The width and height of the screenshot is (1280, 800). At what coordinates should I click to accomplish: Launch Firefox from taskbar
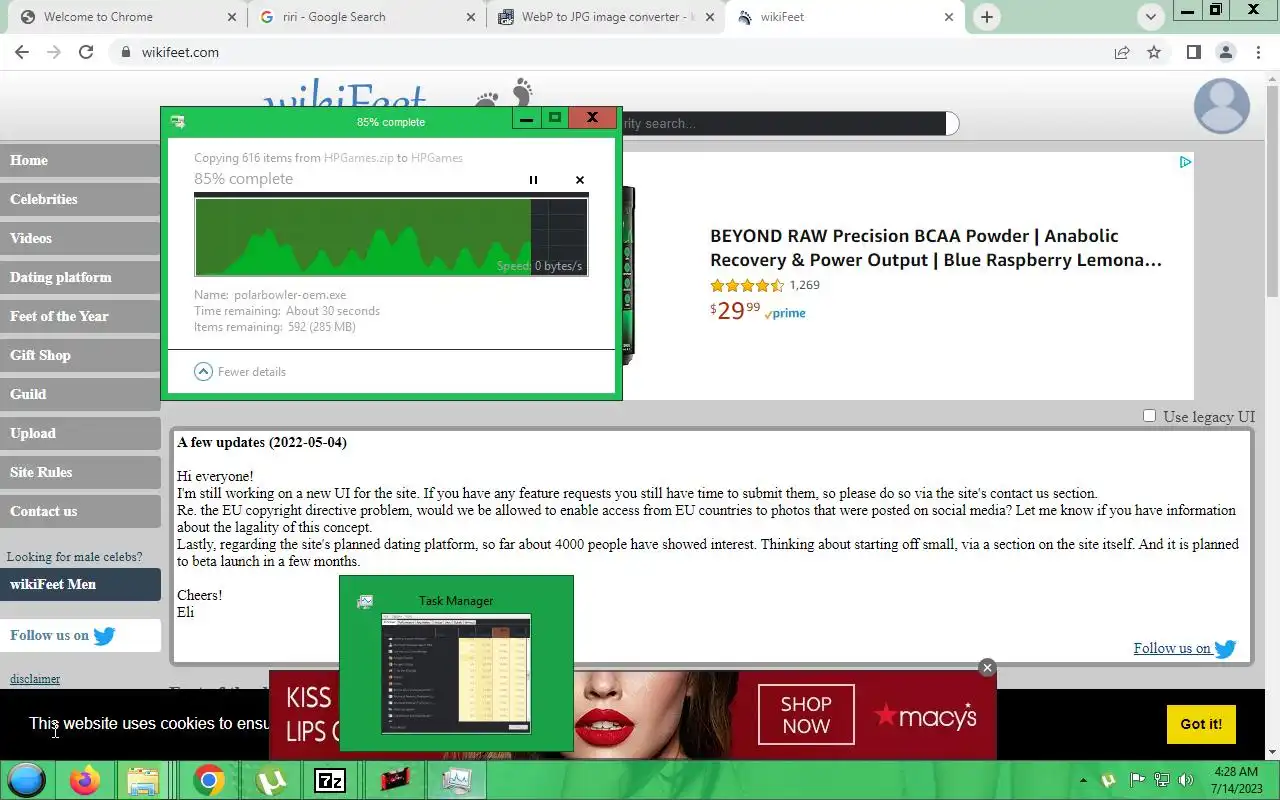(x=85, y=780)
